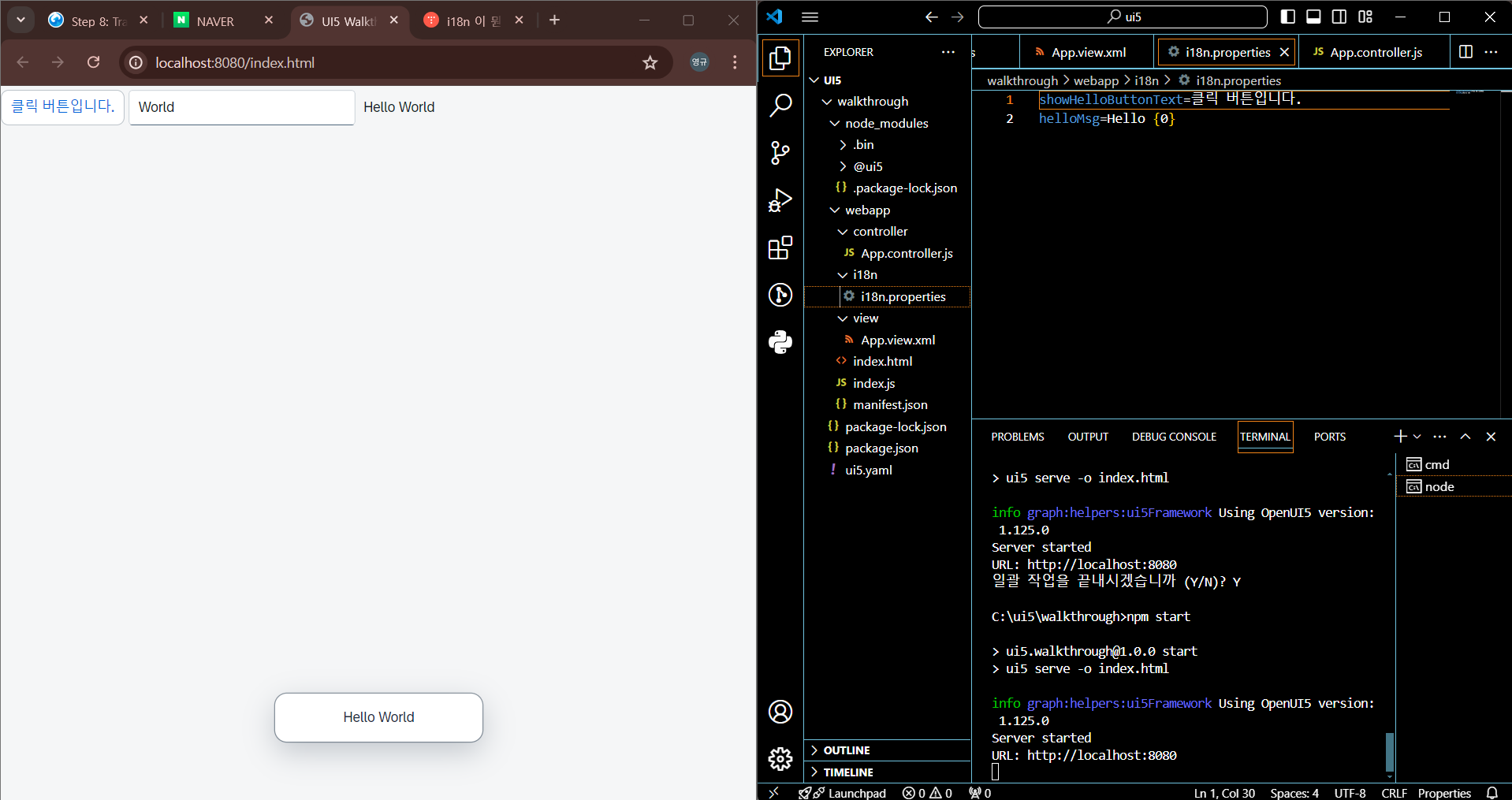
Task: Switch to the OUTPUT panel tab
Action: click(1088, 437)
